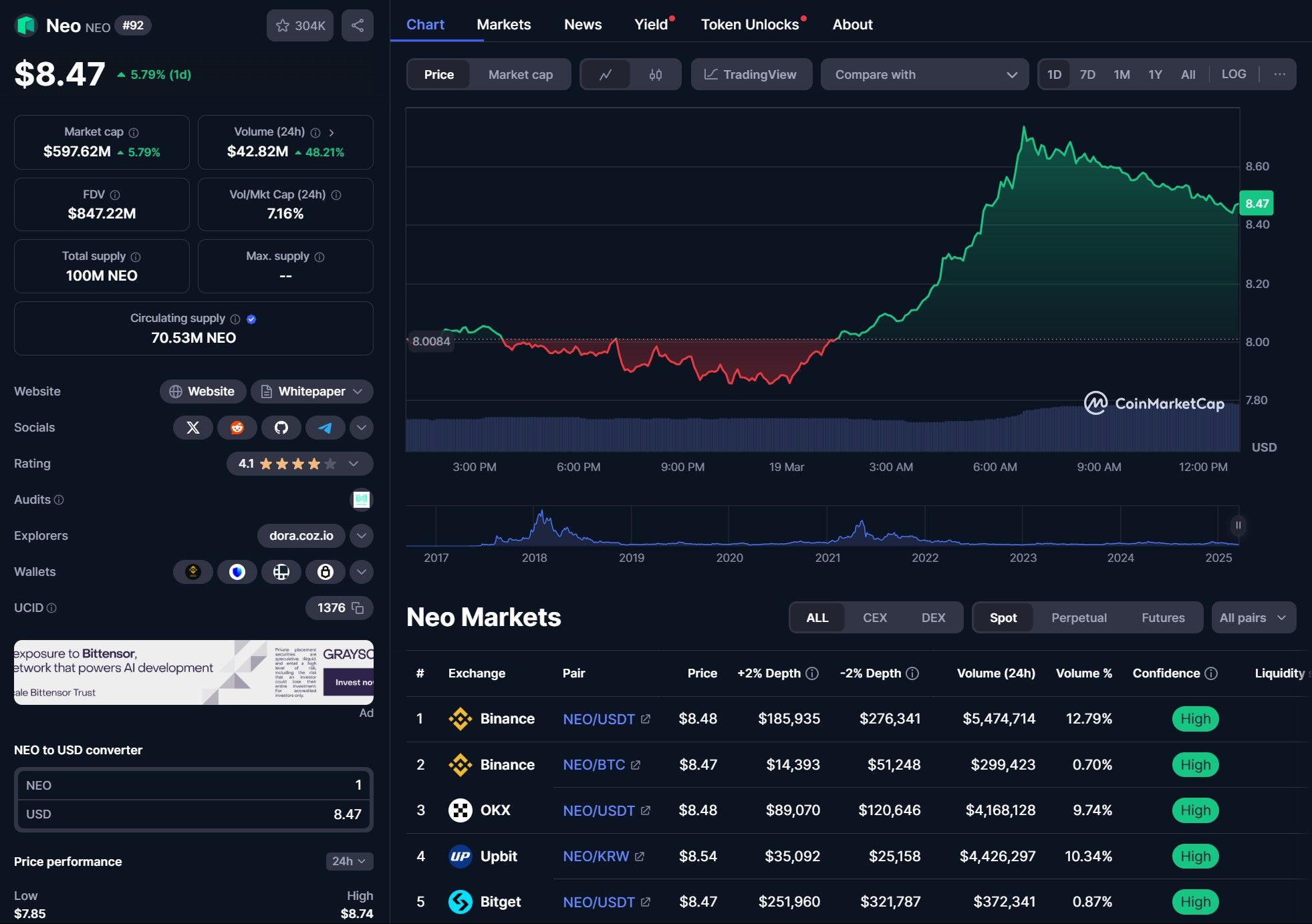The height and width of the screenshot is (924, 1312).
Task: Toggle chart to Market cap view
Action: [x=520, y=75]
